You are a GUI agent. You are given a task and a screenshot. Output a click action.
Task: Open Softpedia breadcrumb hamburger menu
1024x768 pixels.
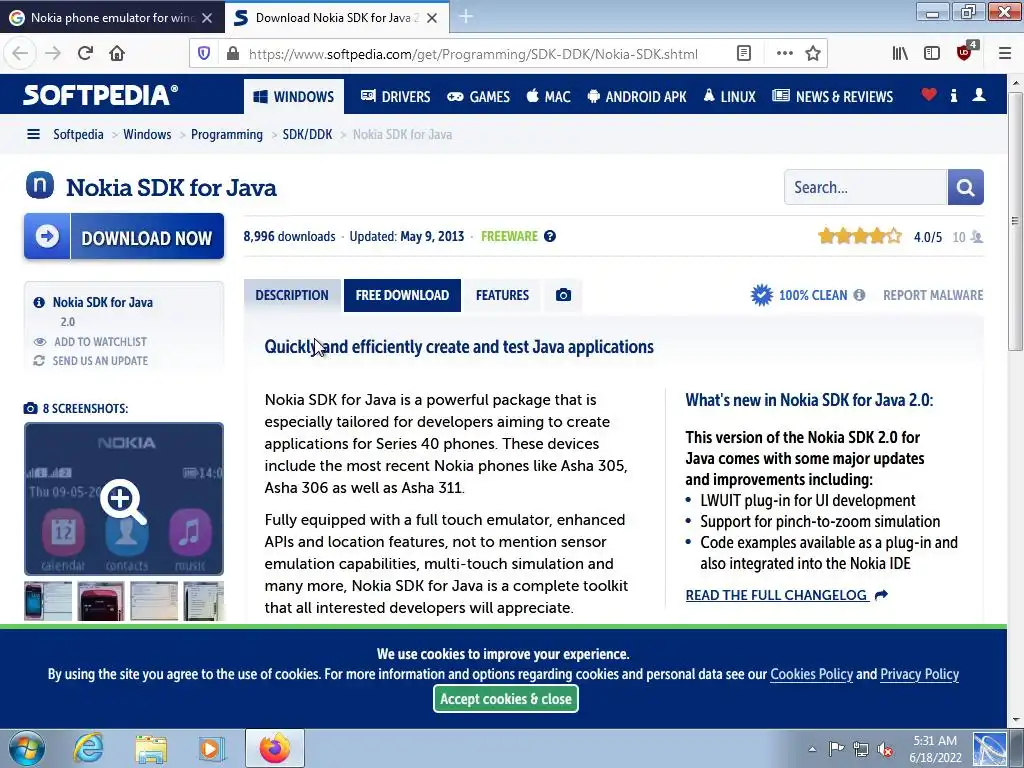click(33, 135)
